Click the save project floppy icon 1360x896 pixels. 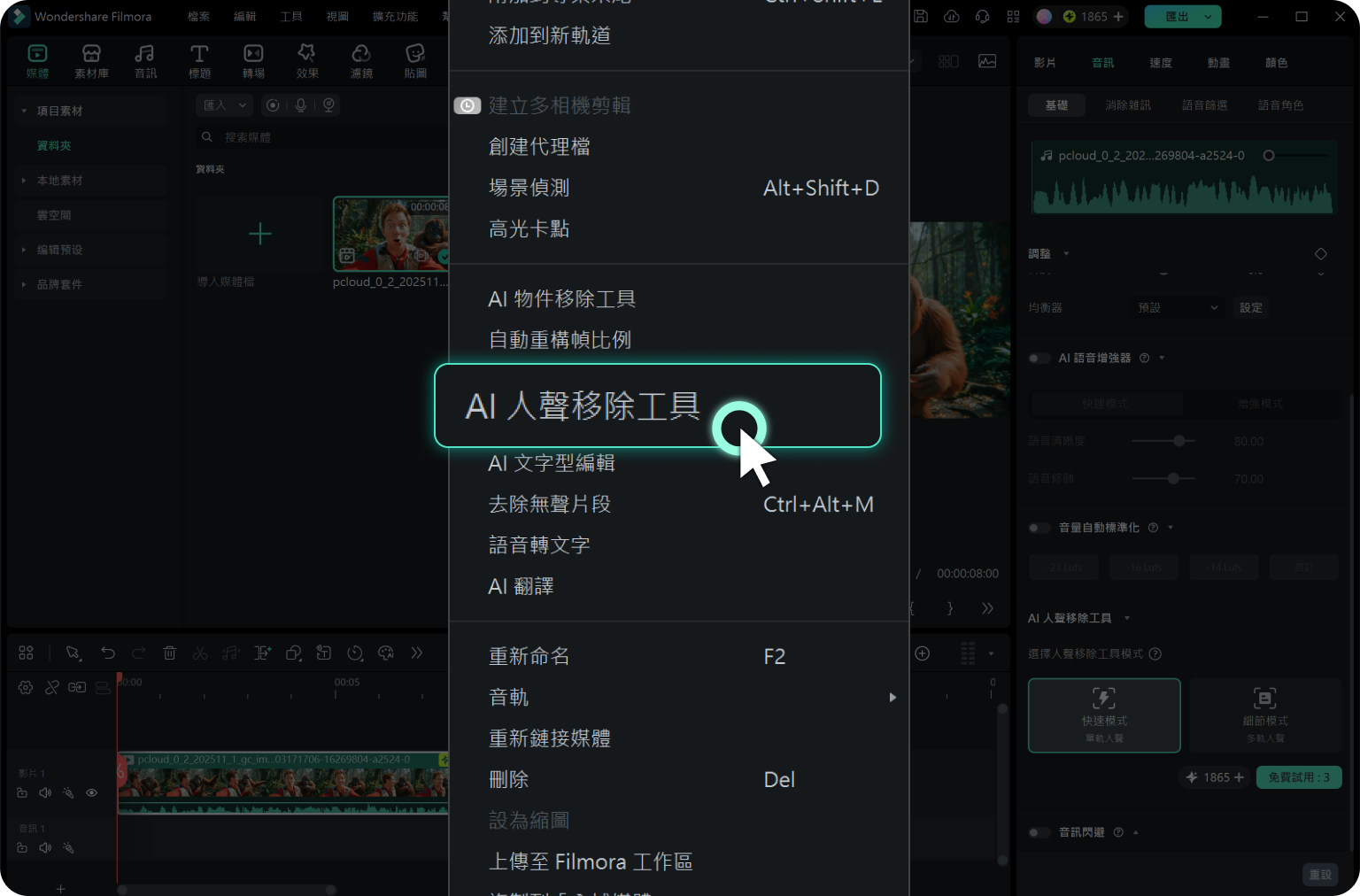pyautogui.click(x=921, y=16)
